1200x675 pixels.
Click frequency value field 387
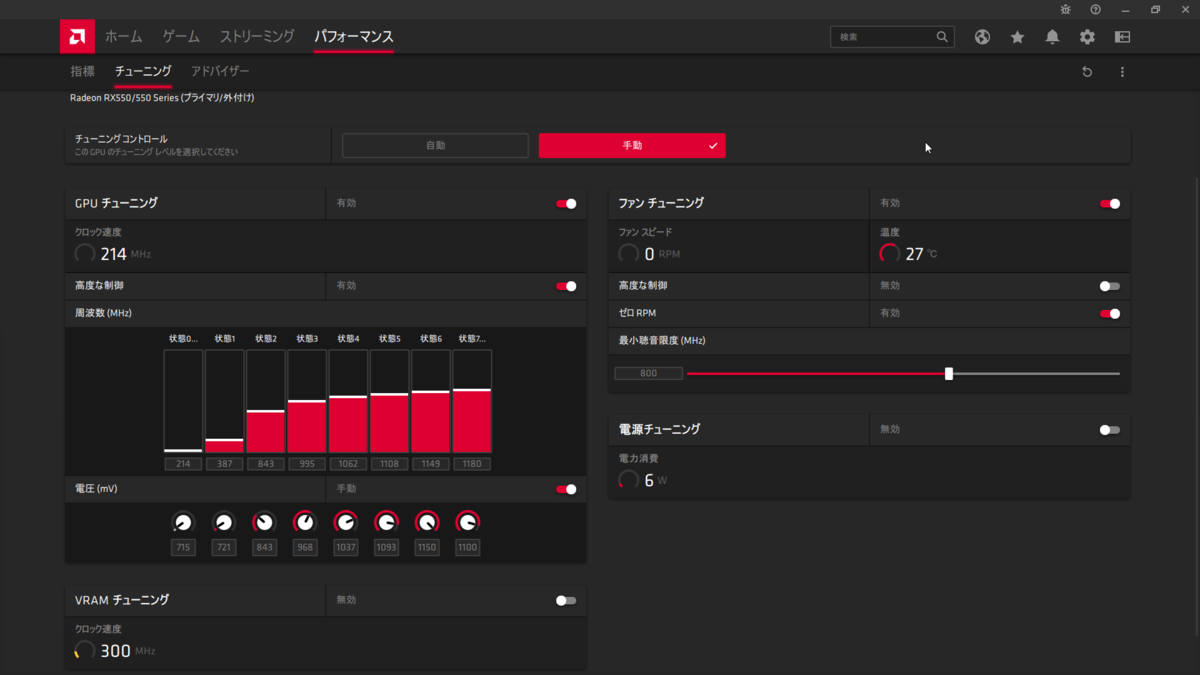(224, 464)
